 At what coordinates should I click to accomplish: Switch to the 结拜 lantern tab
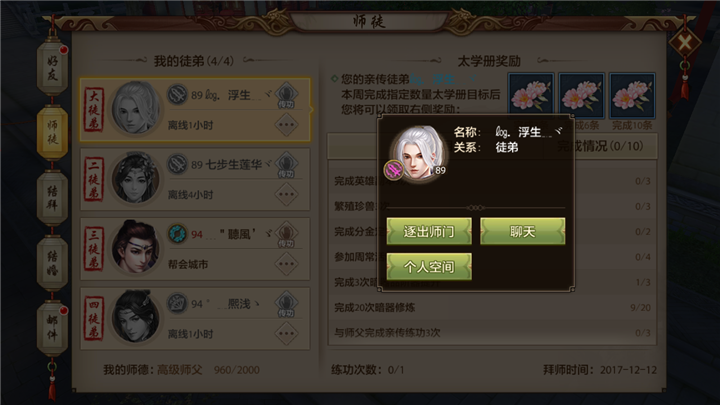click(x=52, y=197)
